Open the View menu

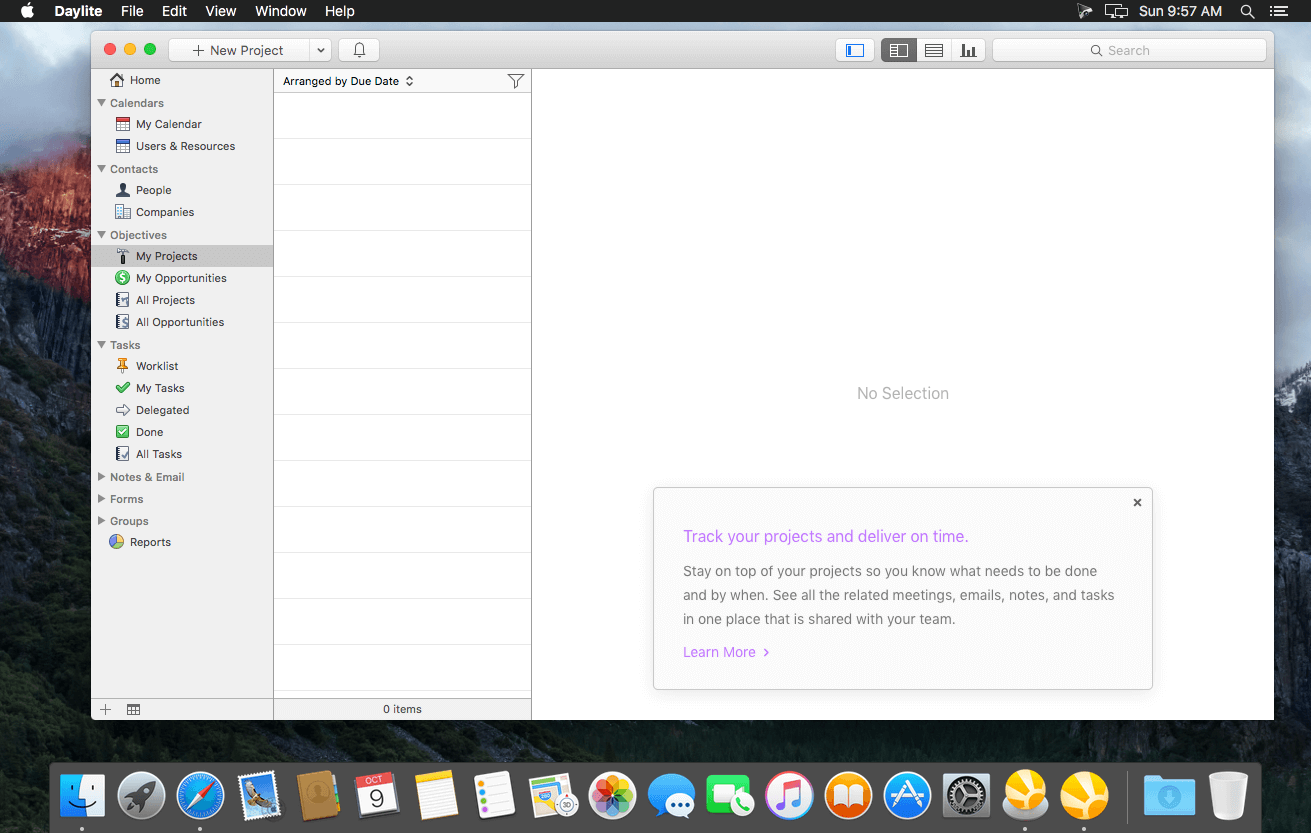(220, 11)
